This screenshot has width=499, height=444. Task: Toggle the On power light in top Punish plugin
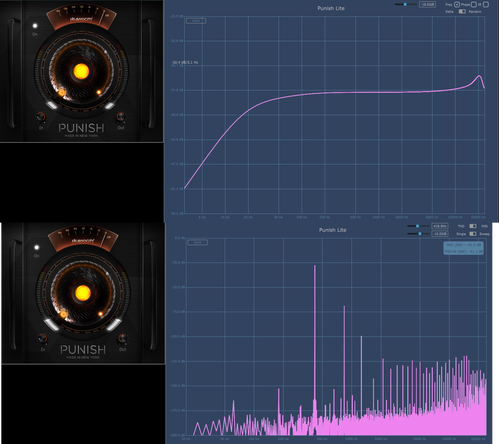35,26
